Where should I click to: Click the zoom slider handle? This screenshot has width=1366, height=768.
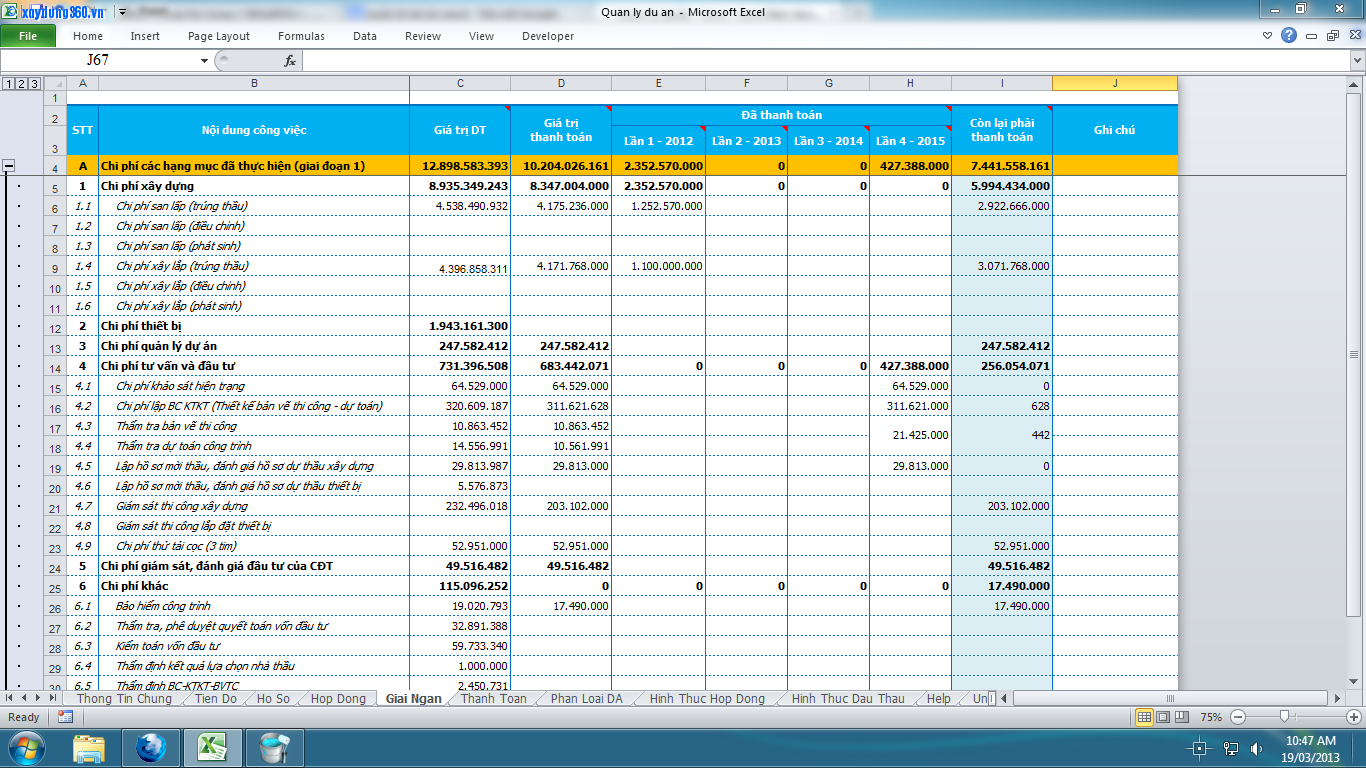(1284, 716)
